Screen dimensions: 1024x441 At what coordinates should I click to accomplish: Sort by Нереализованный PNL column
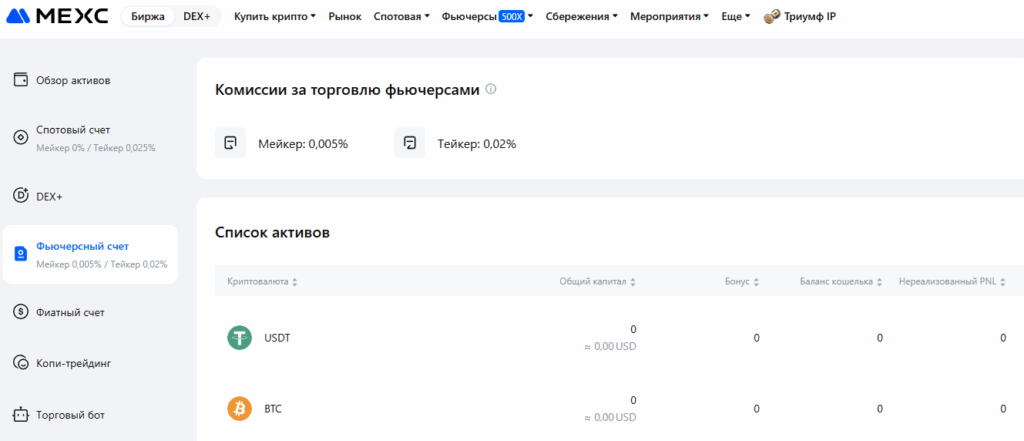[x=952, y=282]
